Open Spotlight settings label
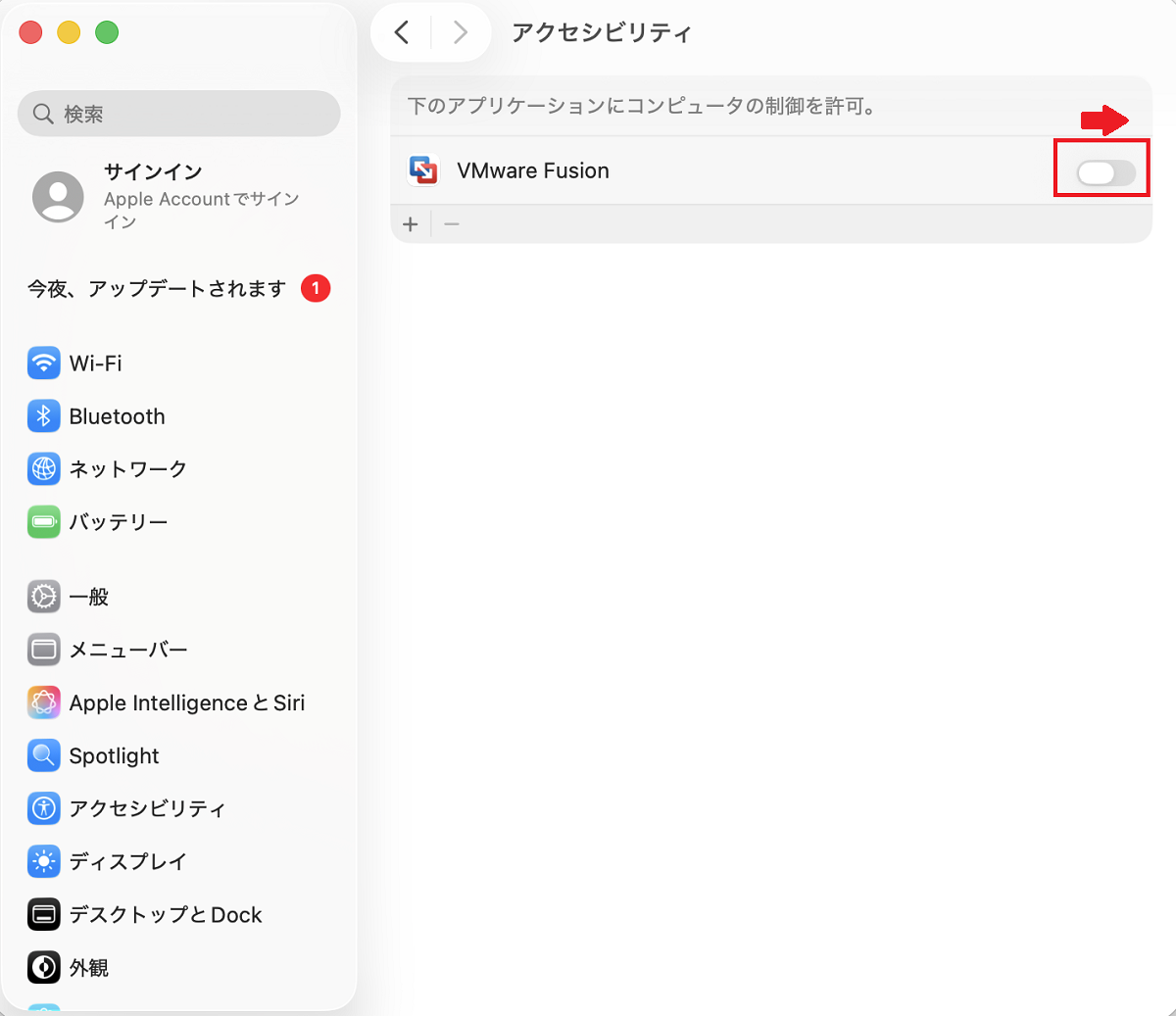This screenshot has width=1176, height=1016. click(x=115, y=756)
